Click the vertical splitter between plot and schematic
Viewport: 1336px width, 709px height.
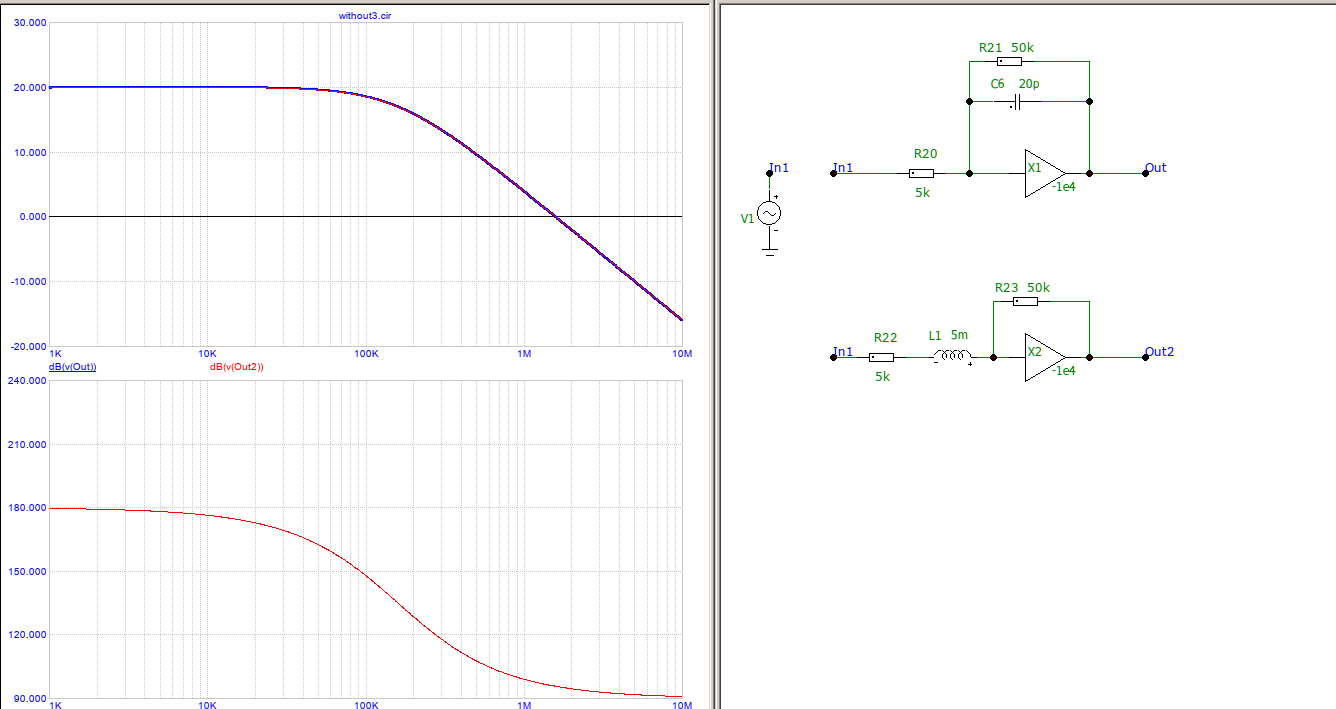pos(714,354)
